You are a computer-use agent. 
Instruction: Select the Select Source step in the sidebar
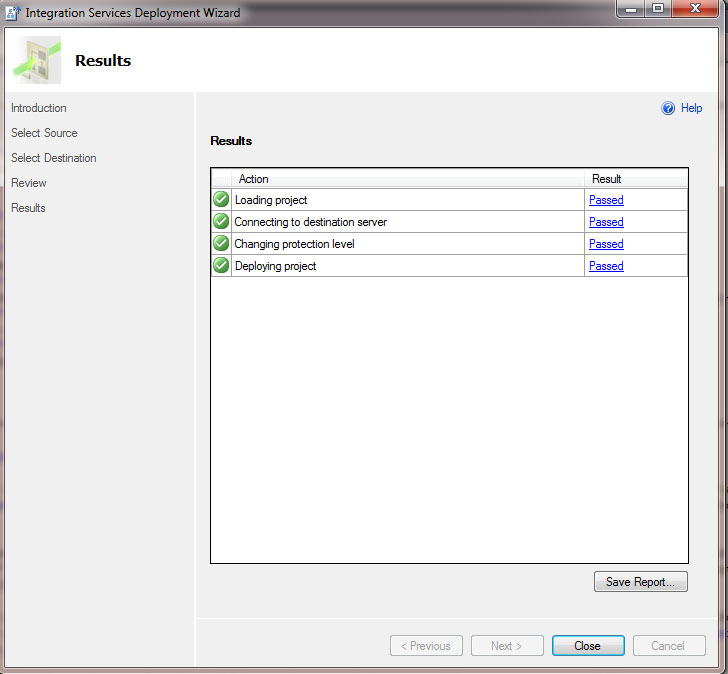44,133
